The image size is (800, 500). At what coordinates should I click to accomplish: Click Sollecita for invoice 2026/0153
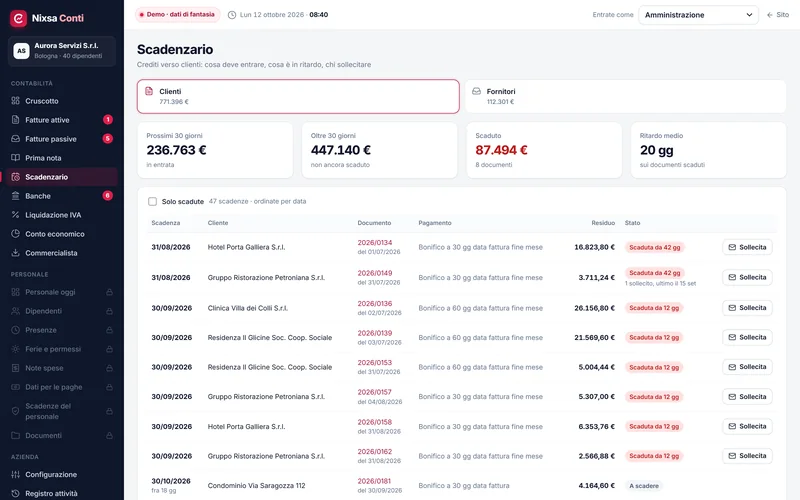[x=747, y=367]
